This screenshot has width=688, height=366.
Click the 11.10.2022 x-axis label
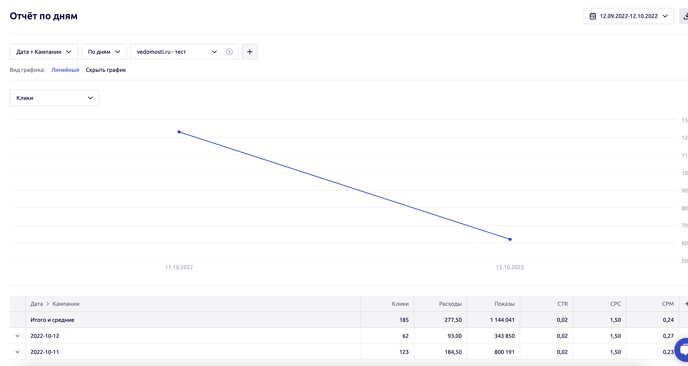pos(179,267)
